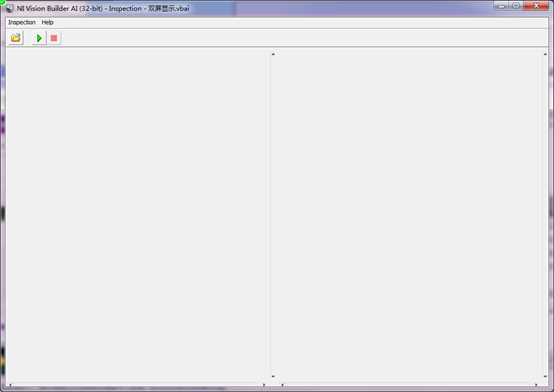The image size is (554, 392).
Task: Close the Vision Builder AI window
Action: [536, 6]
